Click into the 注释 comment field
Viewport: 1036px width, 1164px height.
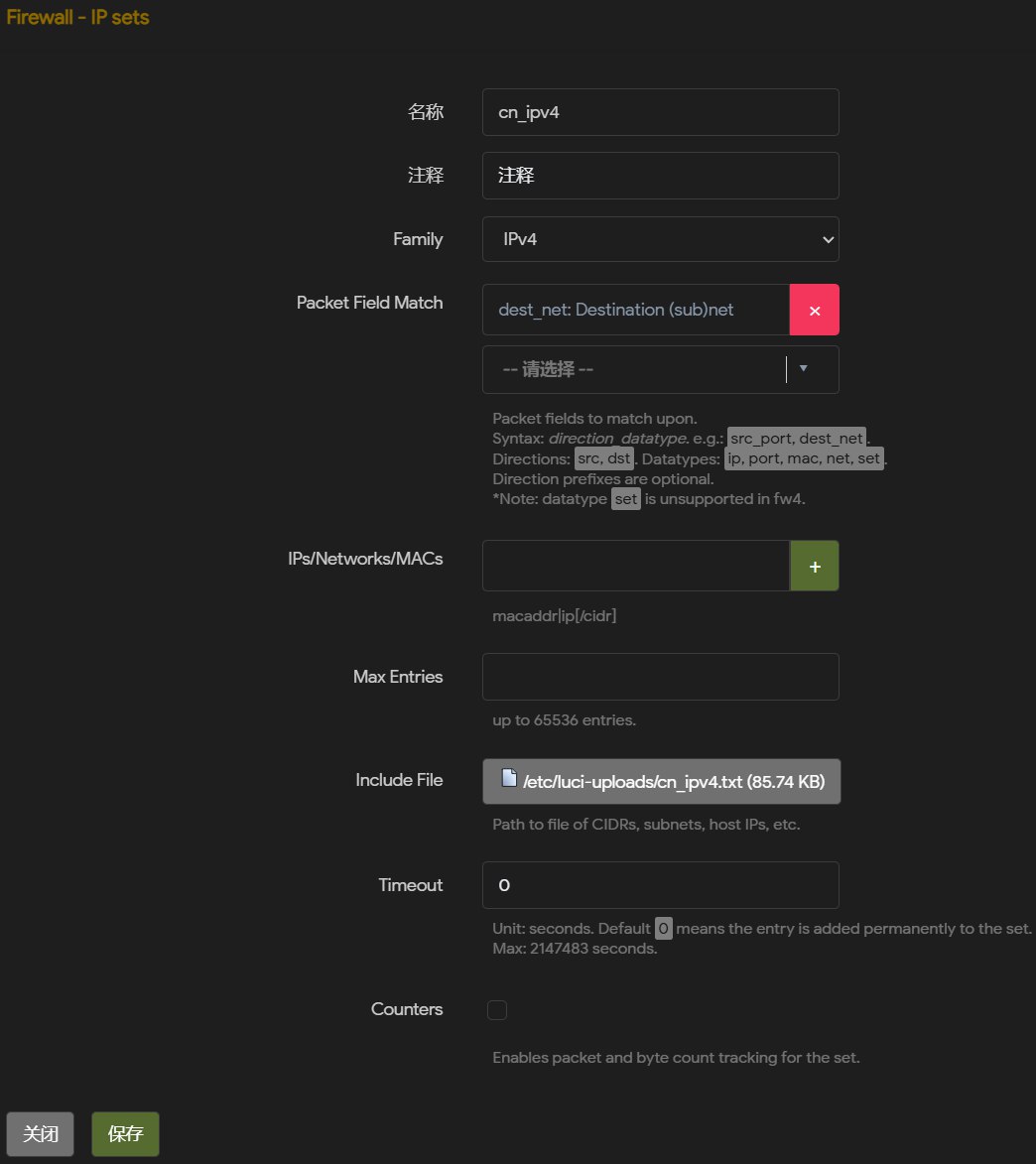pos(660,176)
